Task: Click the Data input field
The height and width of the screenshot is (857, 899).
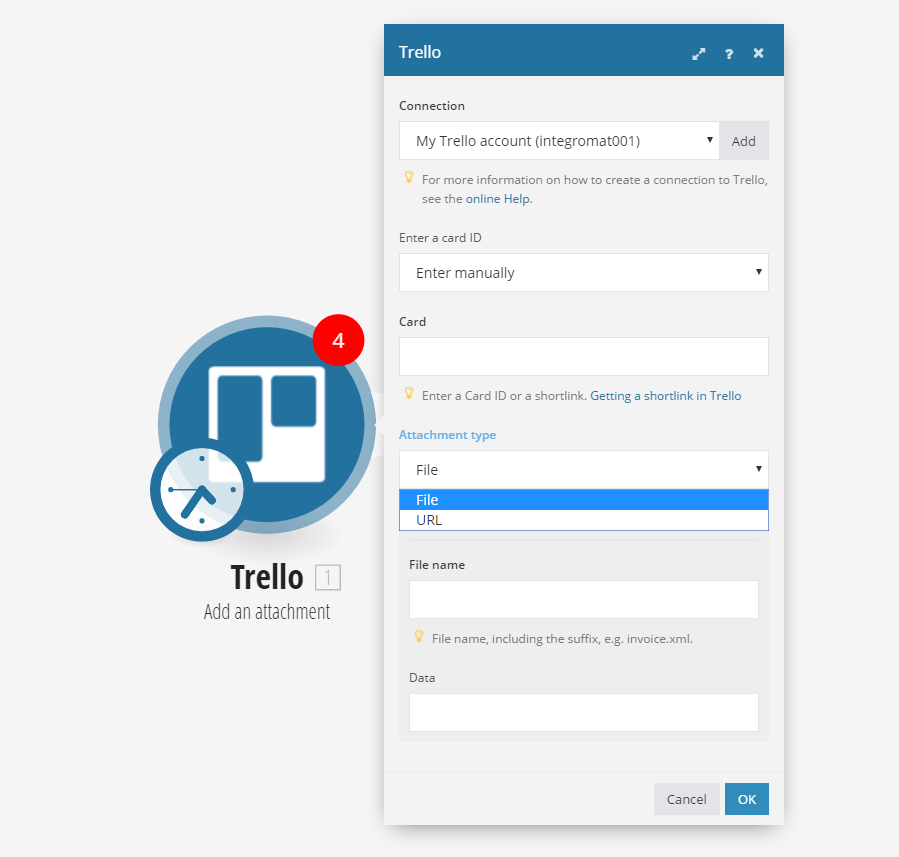Action: [584, 713]
